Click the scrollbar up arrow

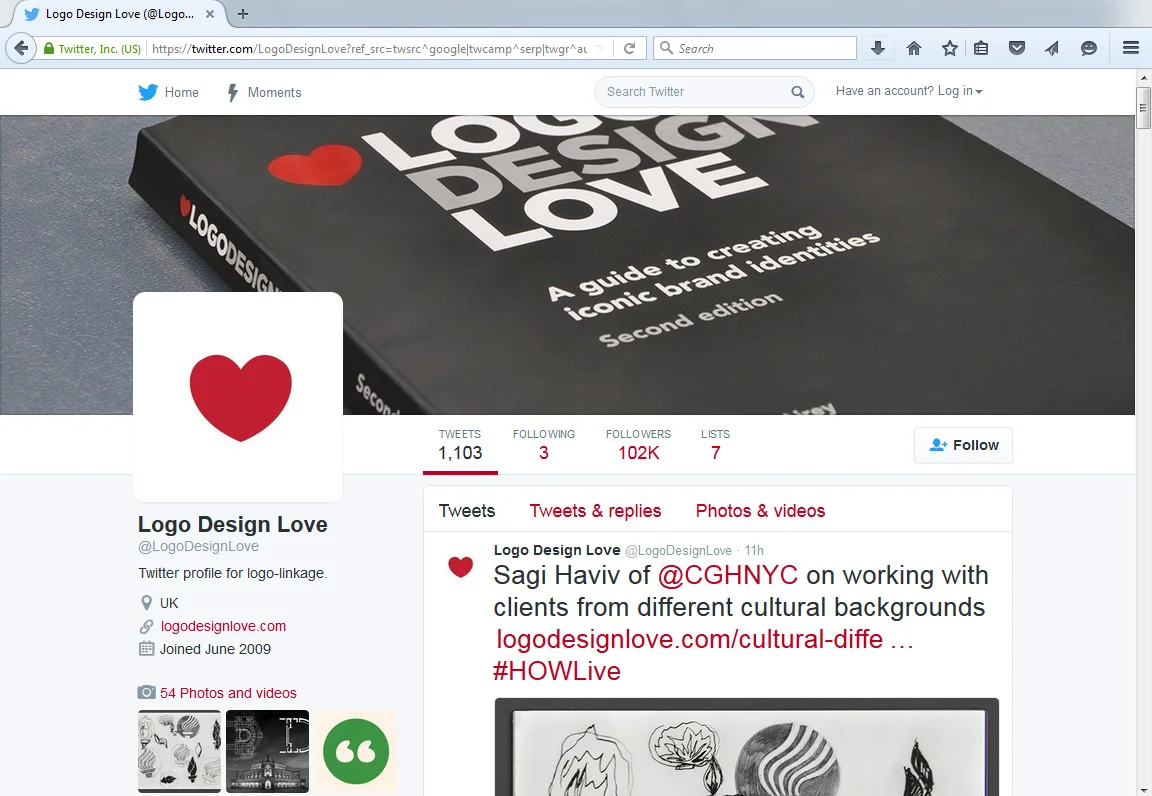1143,77
